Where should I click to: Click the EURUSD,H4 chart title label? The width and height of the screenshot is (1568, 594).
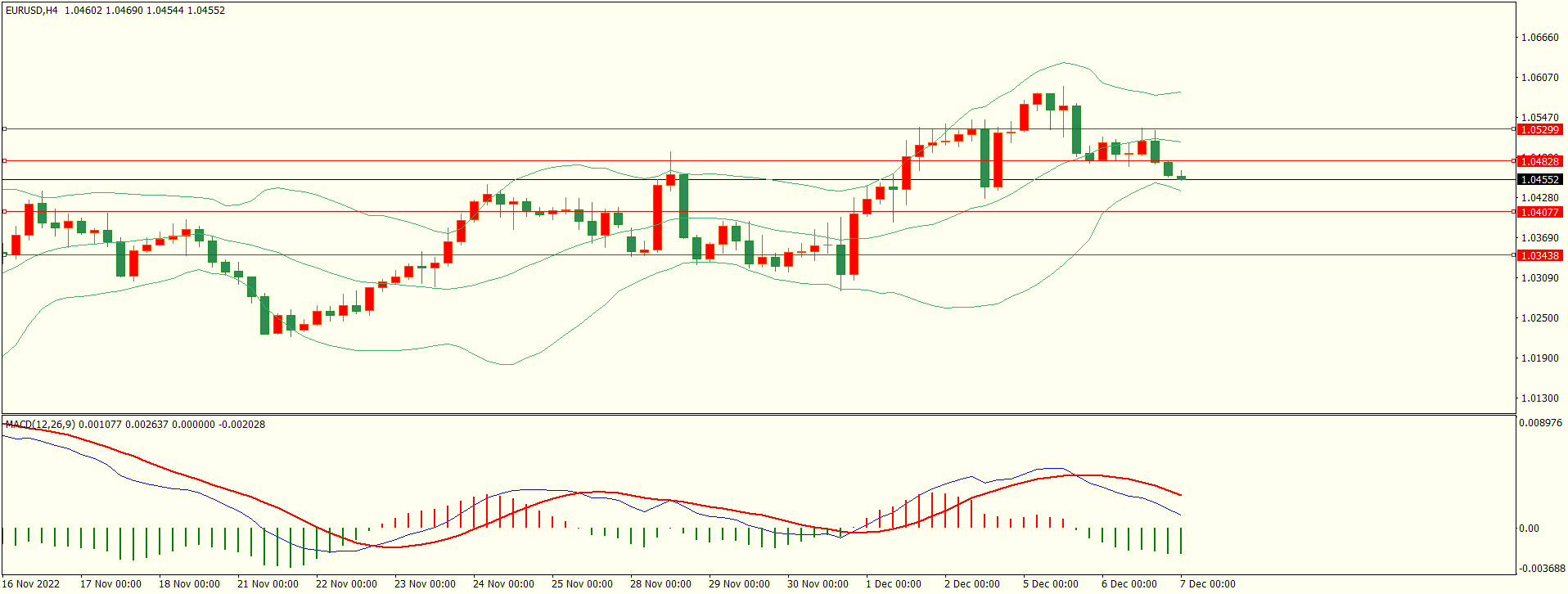(x=31, y=11)
